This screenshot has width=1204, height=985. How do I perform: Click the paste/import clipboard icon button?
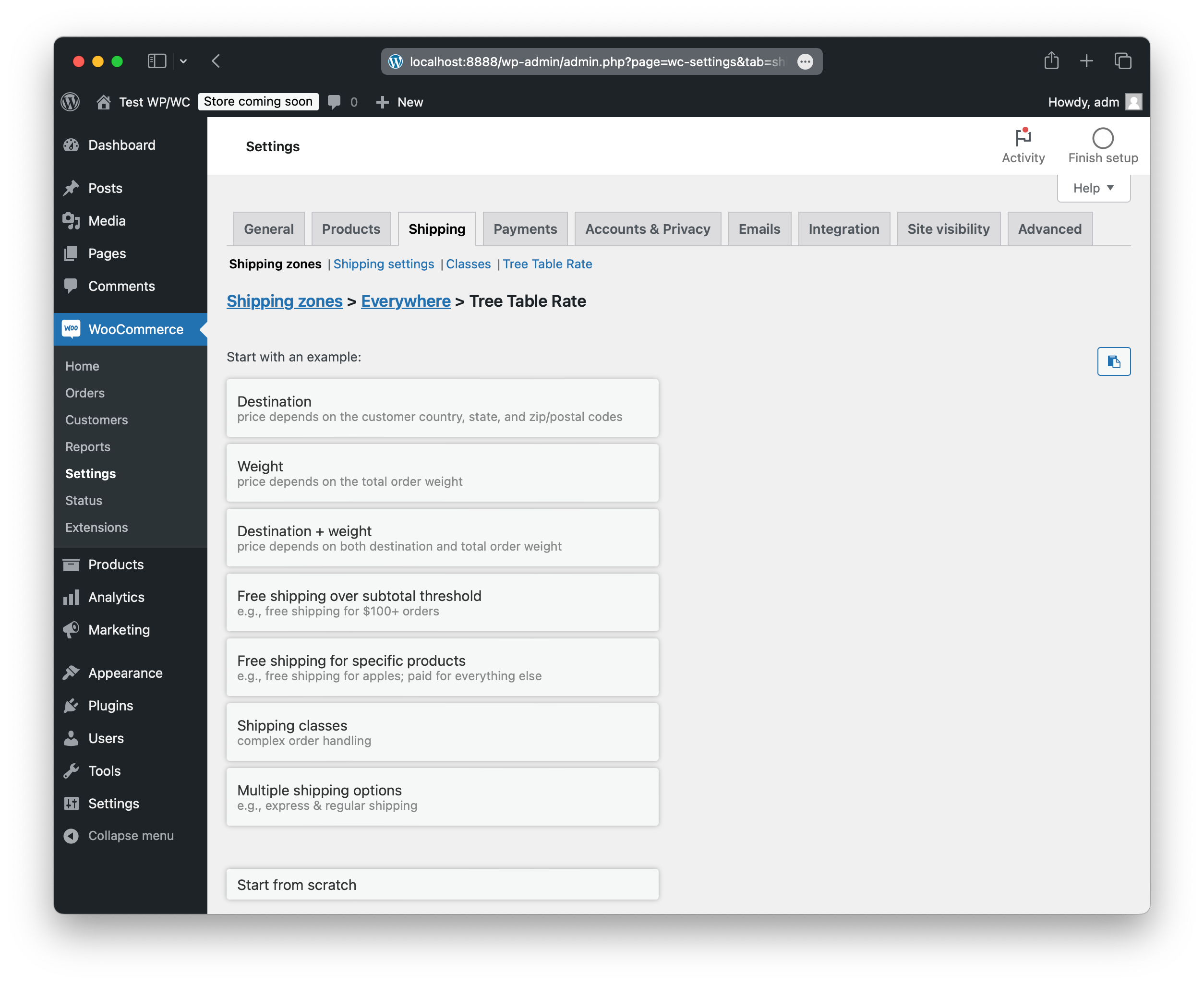1113,361
